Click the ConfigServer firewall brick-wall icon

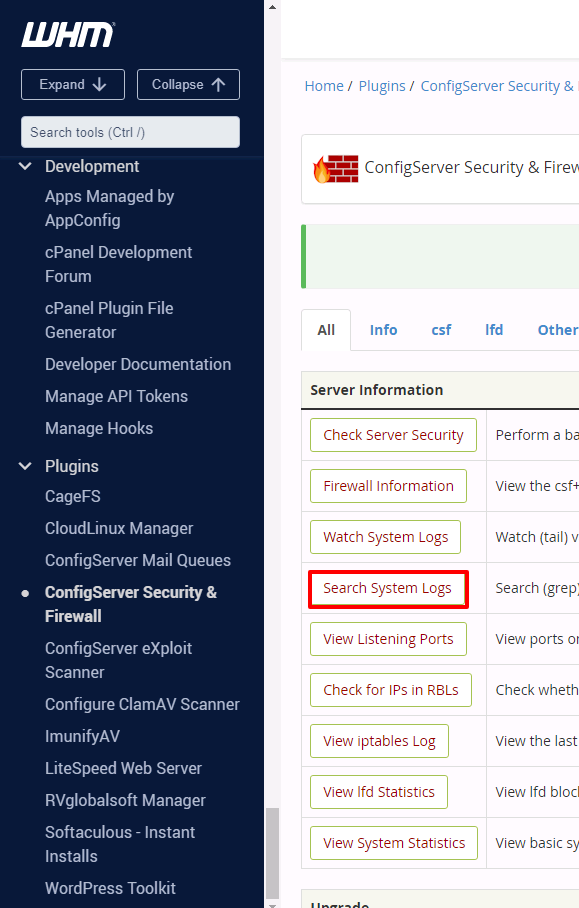(x=336, y=169)
